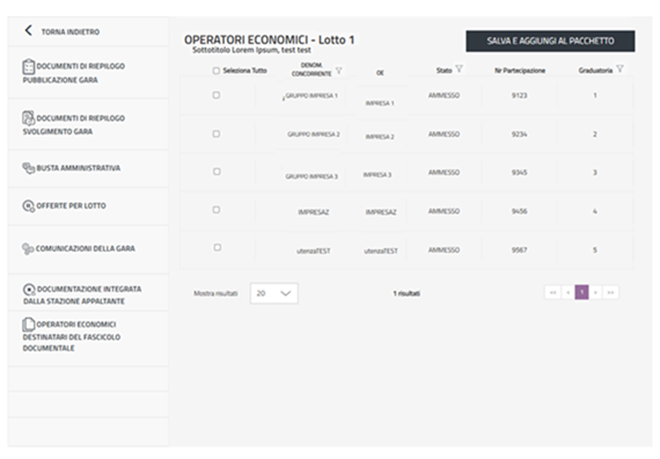
Task: Click the Documenti di Riepilogo Pubblicazione Gara icon
Action: (28, 66)
